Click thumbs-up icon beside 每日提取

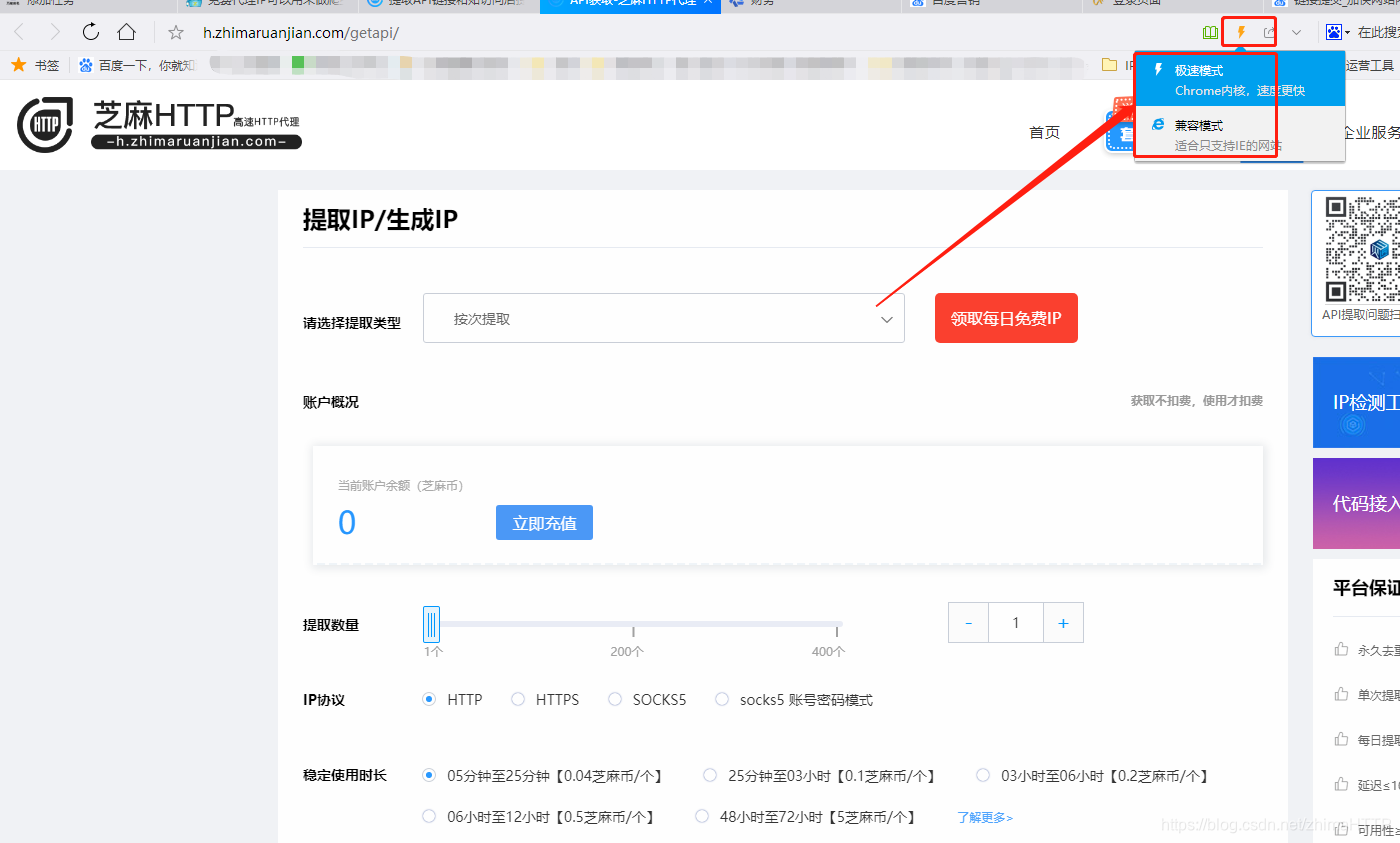(x=1341, y=739)
